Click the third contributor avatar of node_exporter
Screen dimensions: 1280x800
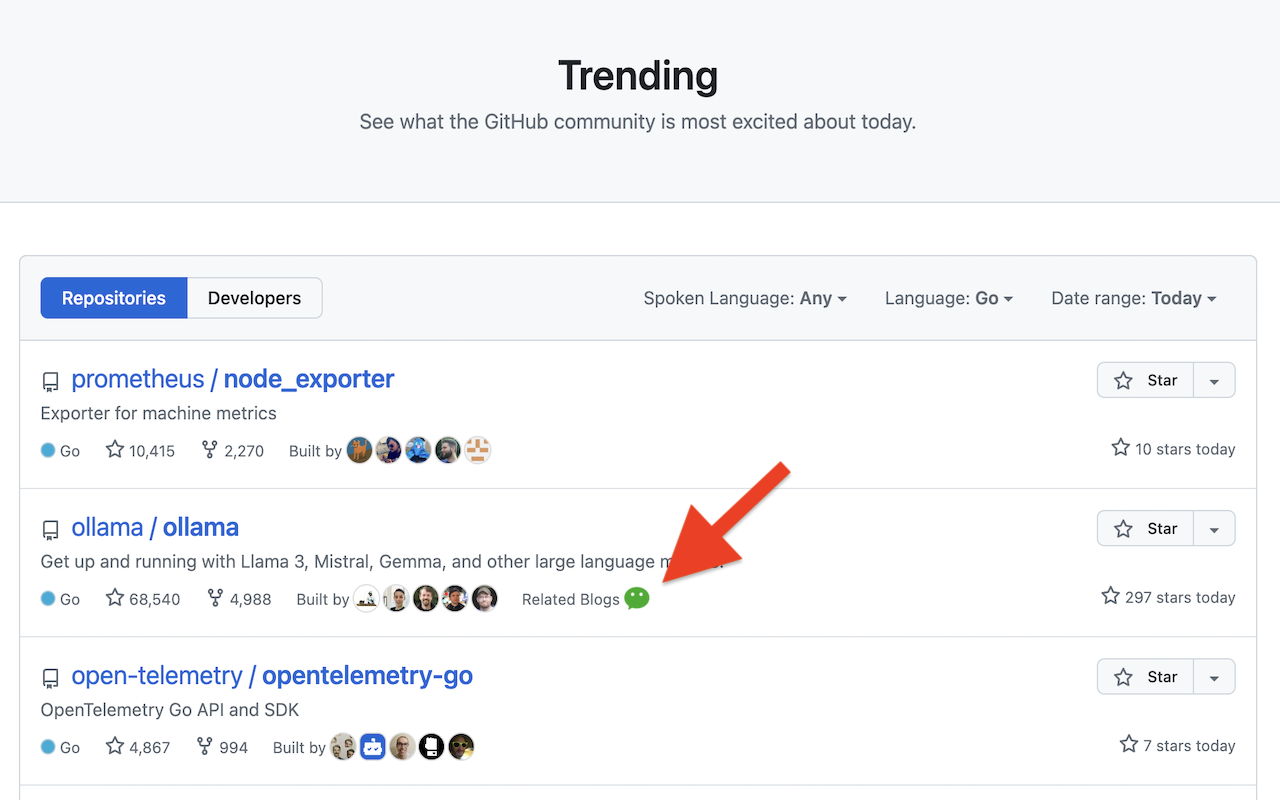pyautogui.click(x=419, y=450)
